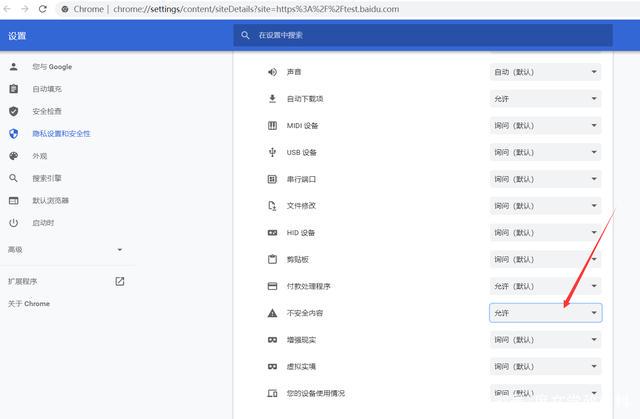
Task: Open 您与 Google section
Action: [52, 67]
